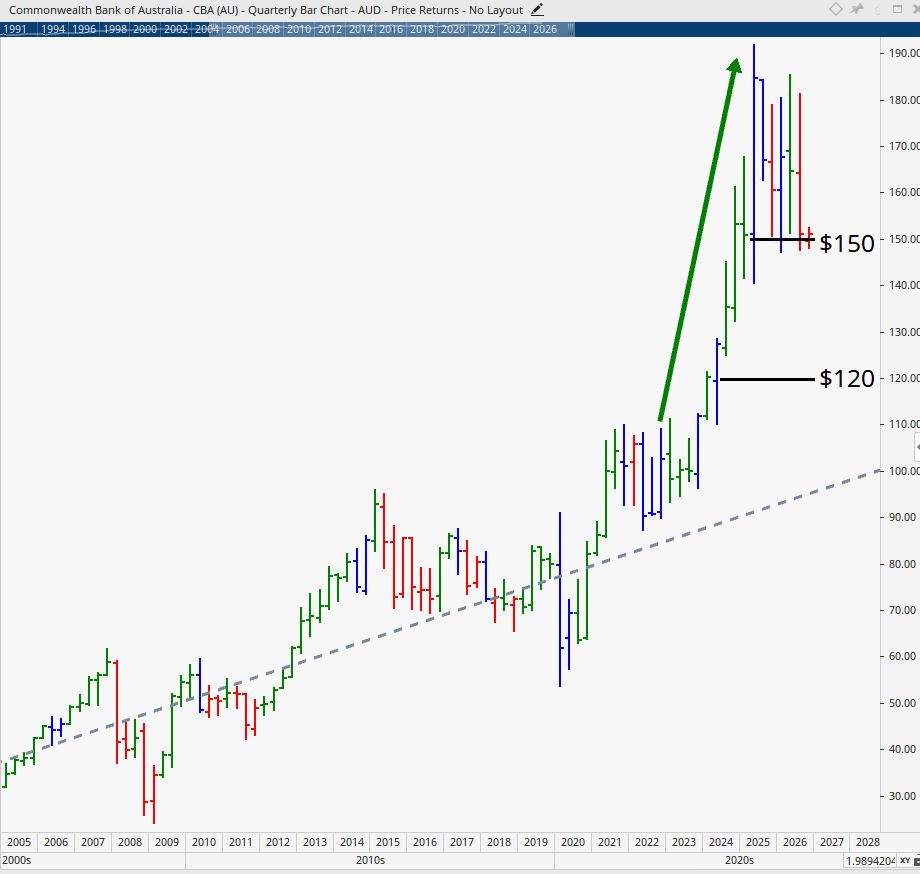
Task: Click the scale value field 1.9894204
Action: (870, 861)
